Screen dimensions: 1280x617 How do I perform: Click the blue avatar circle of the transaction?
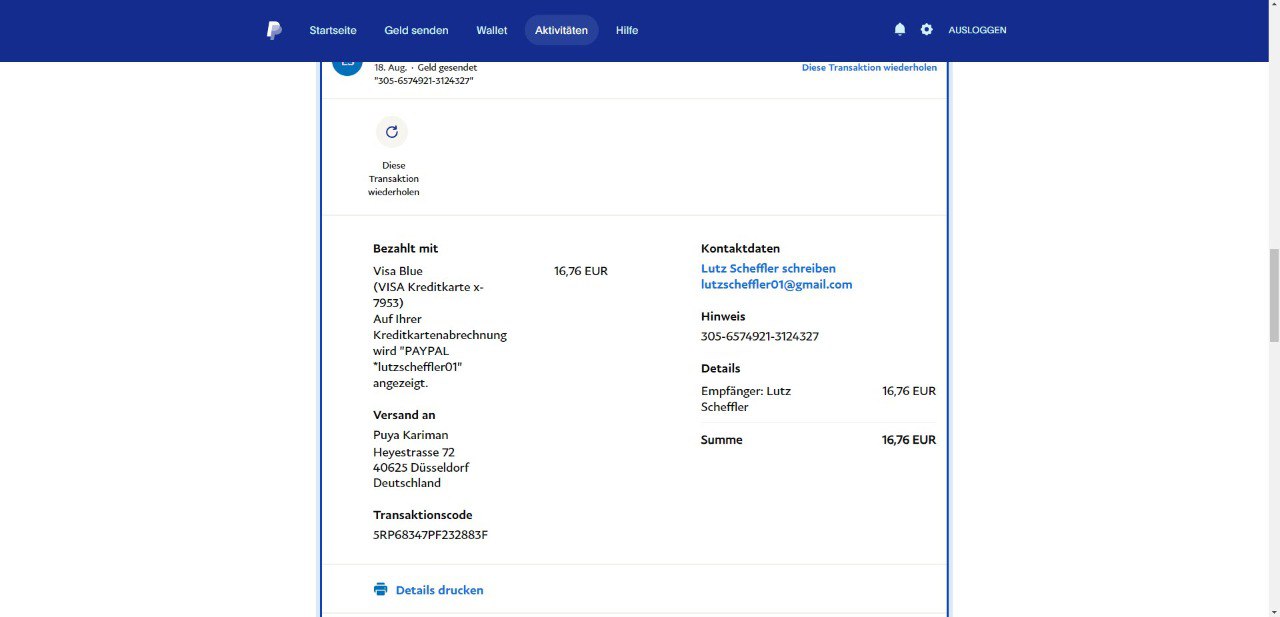coord(347,64)
